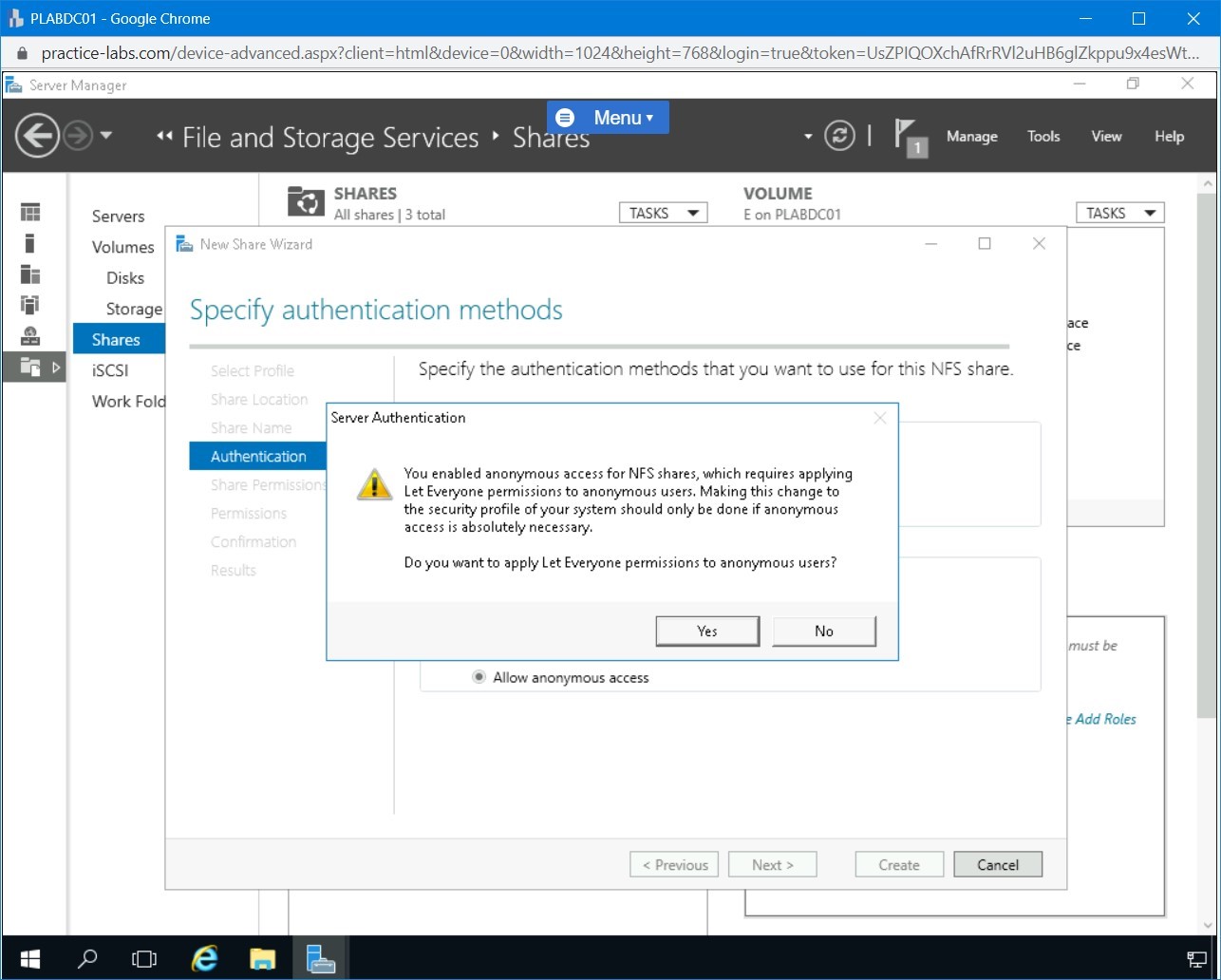Click the Next button in wizard

pos(772,865)
